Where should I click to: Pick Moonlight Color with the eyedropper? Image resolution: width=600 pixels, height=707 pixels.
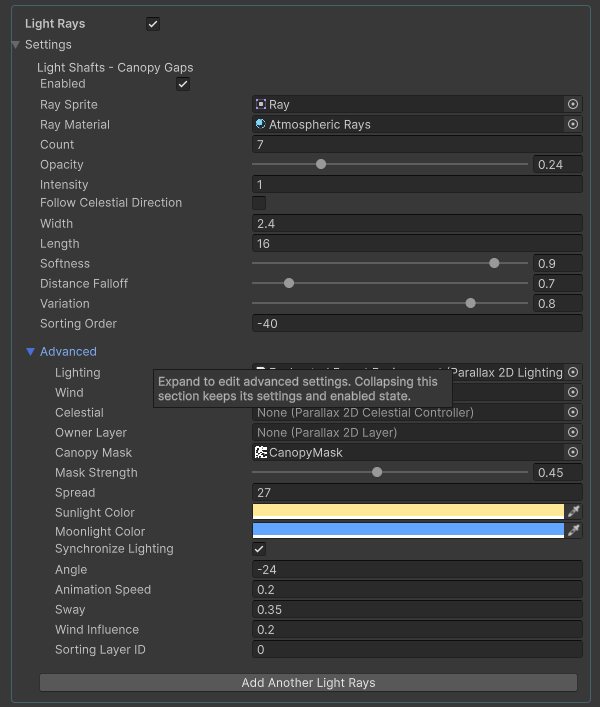pyautogui.click(x=573, y=530)
